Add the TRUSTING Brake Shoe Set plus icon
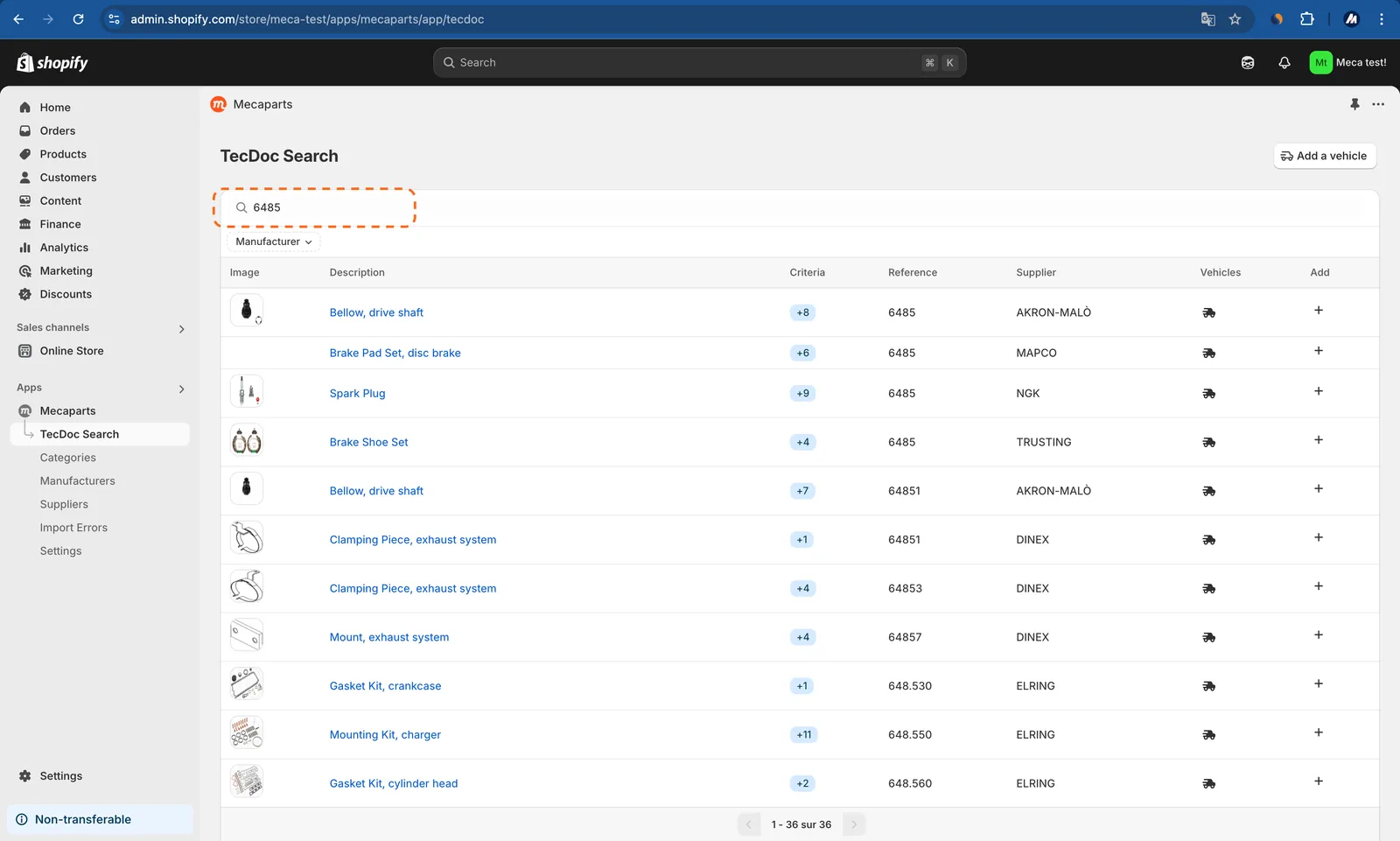1400x841 pixels. click(x=1318, y=440)
